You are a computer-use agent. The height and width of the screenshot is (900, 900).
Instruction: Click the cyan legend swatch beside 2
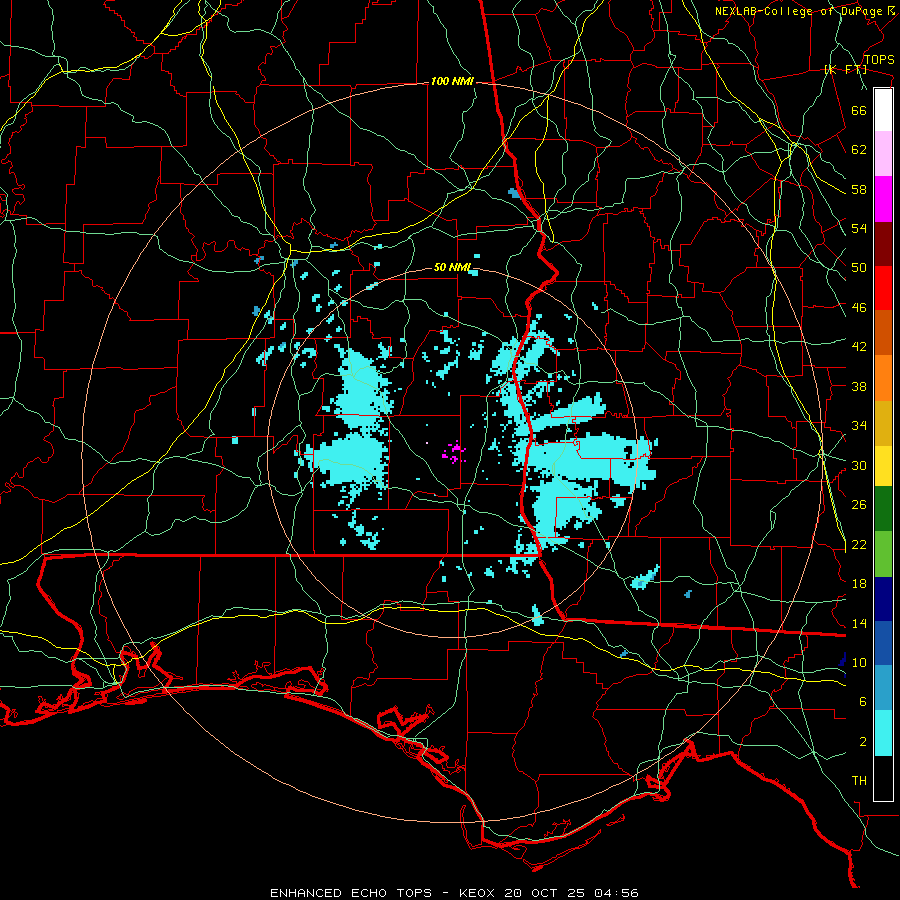coord(883,733)
